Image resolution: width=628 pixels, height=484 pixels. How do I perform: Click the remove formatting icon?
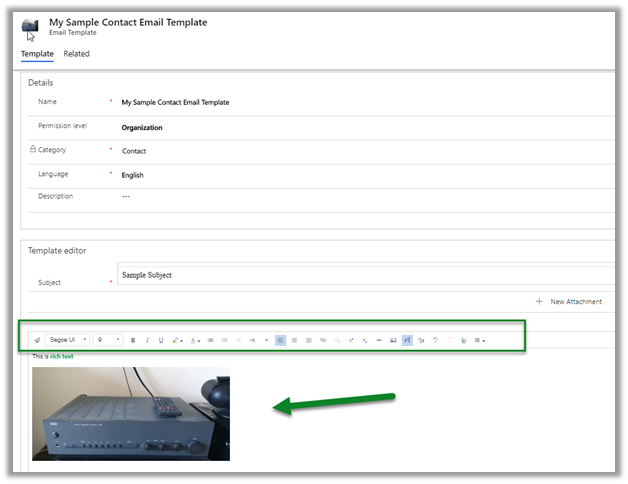[463, 340]
